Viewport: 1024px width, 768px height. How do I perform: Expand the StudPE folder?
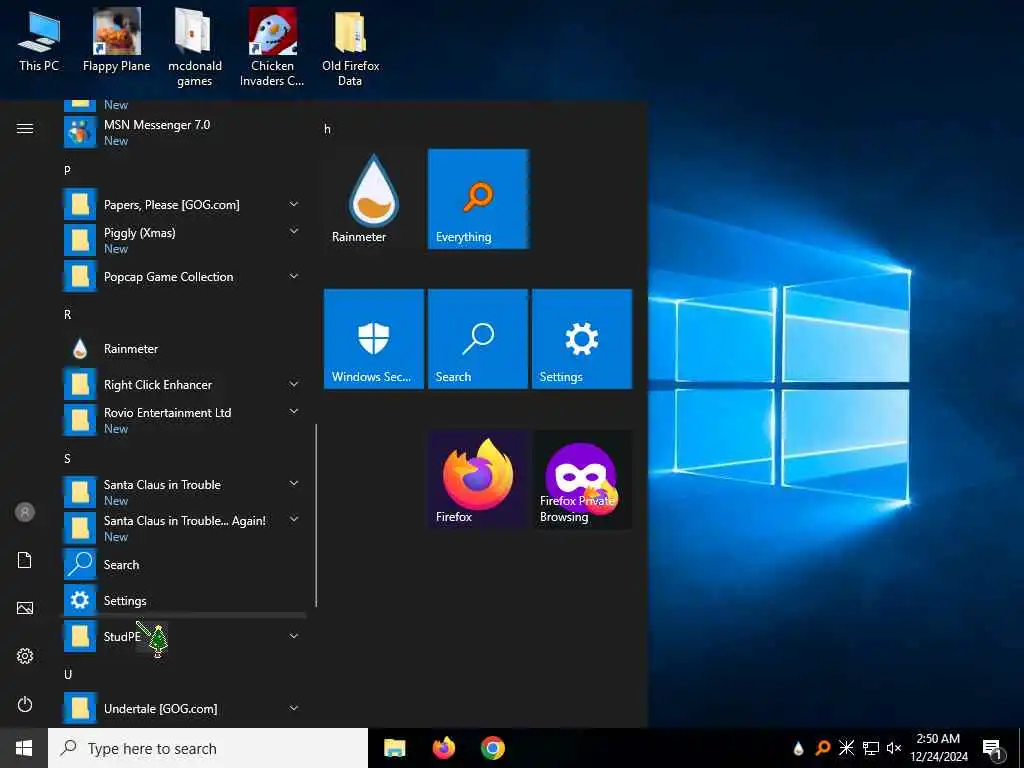tap(184, 637)
